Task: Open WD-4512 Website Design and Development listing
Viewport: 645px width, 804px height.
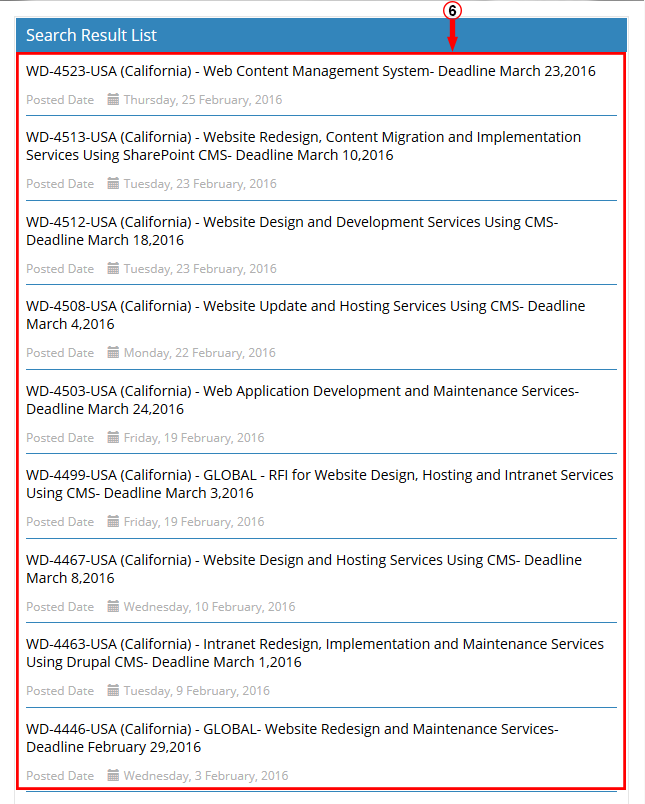Action: (292, 231)
